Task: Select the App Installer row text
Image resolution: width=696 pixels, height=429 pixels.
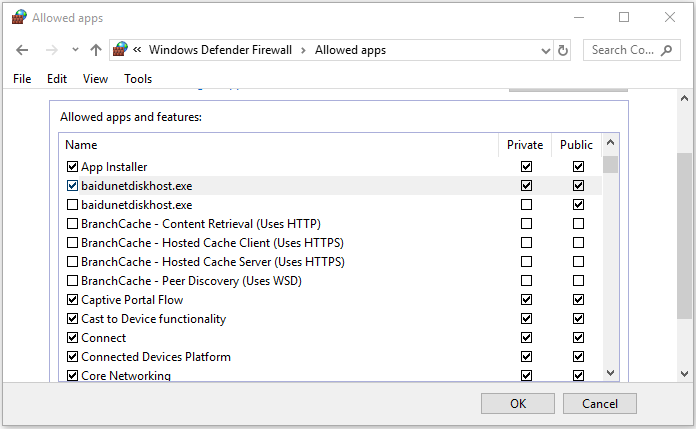Action: 114,167
